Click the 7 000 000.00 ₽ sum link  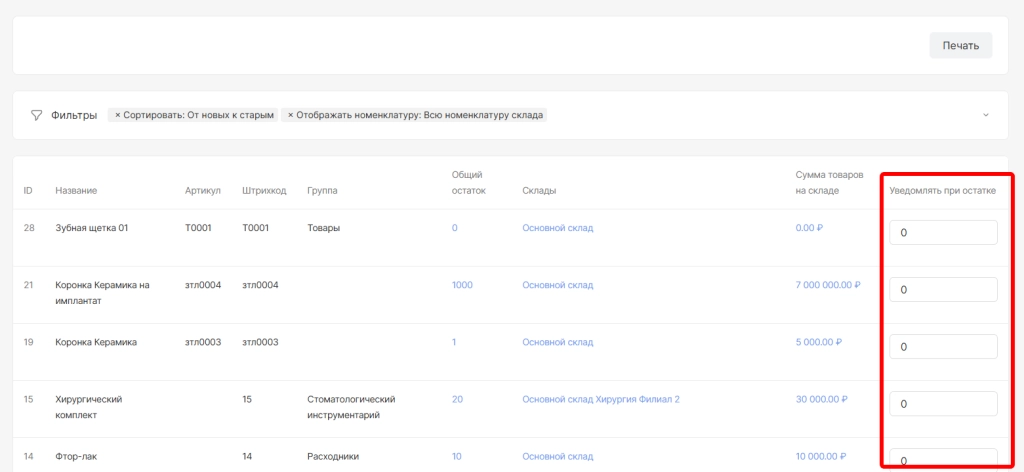828,285
